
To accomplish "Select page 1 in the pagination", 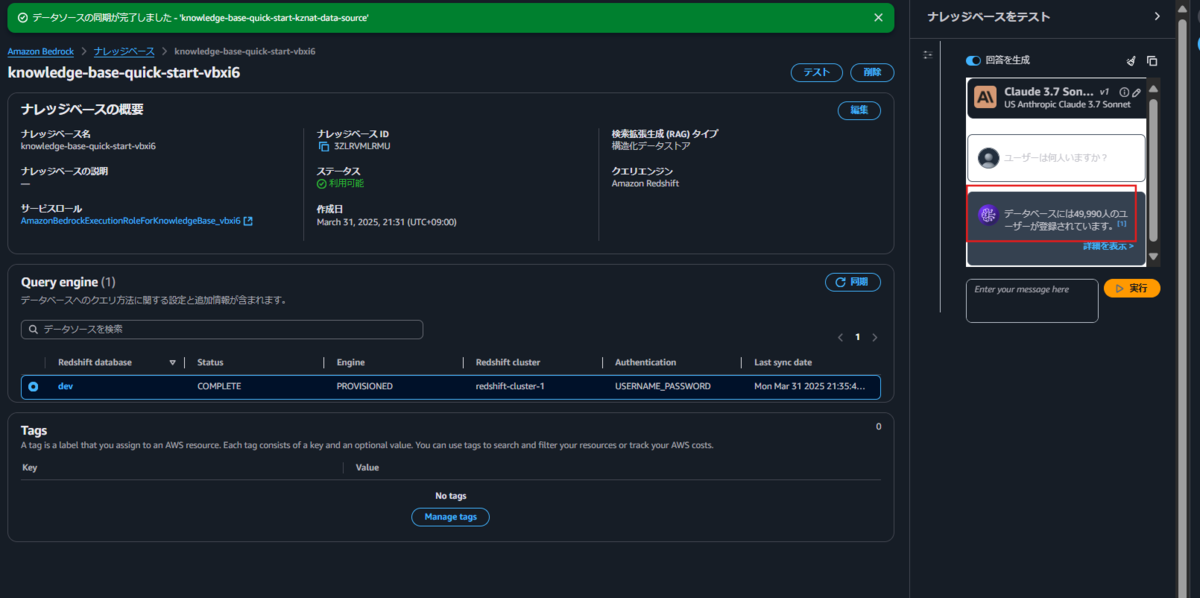I will point(857,338).
